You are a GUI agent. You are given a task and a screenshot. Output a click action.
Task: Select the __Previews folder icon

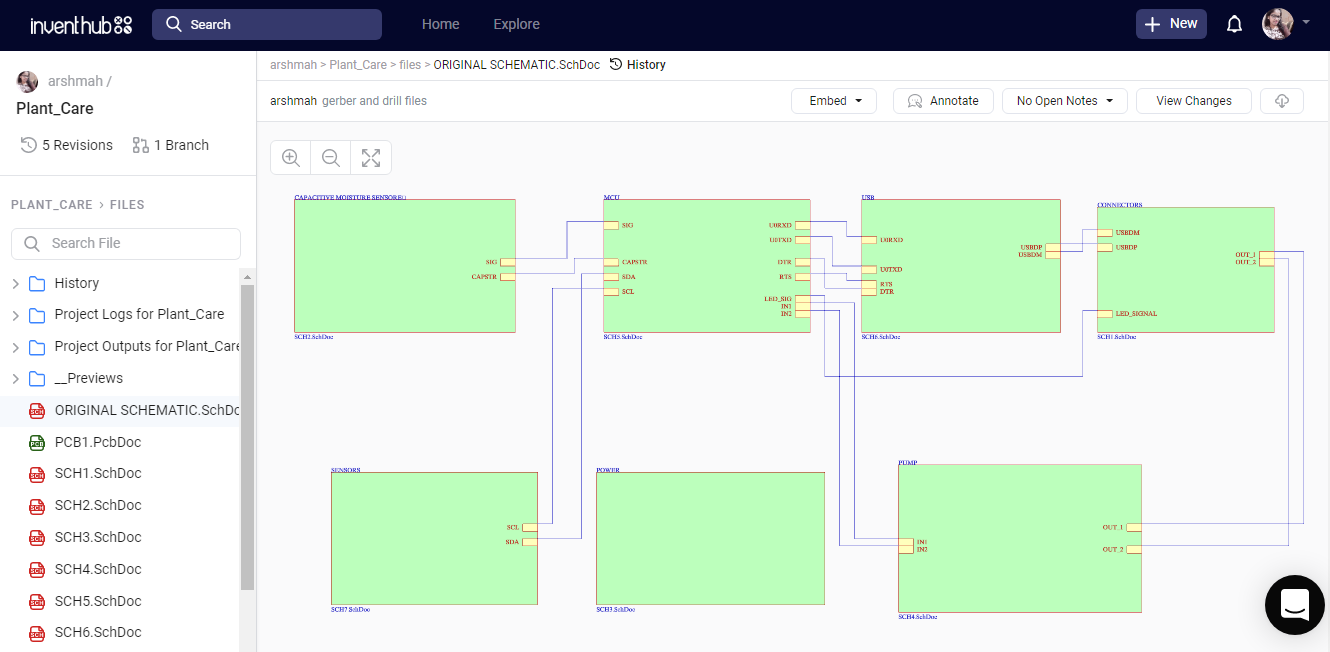coord(37,379)
